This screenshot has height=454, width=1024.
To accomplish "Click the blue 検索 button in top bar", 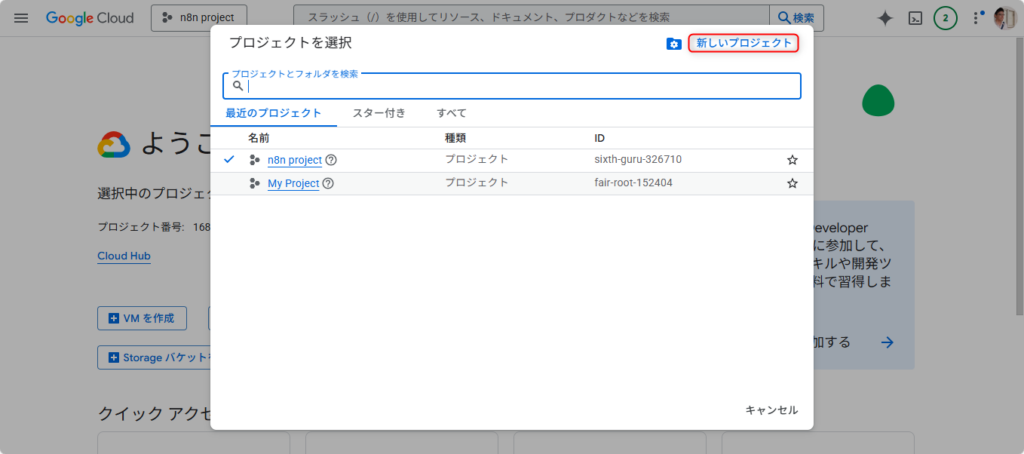I will click(797, 18).
